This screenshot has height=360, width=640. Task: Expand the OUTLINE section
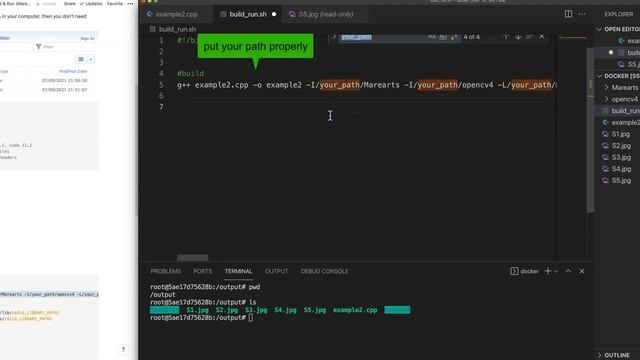point(616,355)
